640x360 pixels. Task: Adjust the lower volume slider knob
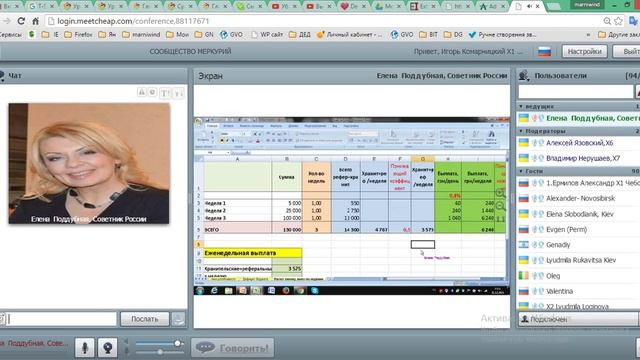pos(160,351)
